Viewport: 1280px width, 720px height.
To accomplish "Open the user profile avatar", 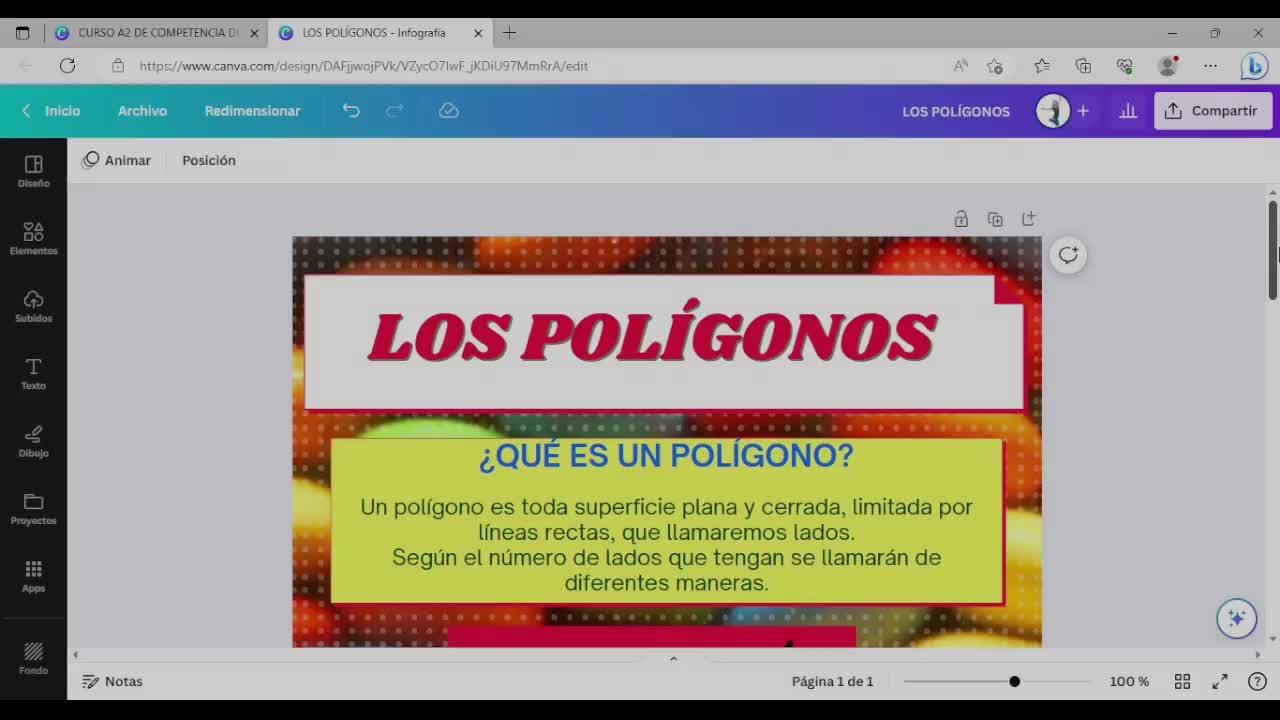I will pos(1052,111).
